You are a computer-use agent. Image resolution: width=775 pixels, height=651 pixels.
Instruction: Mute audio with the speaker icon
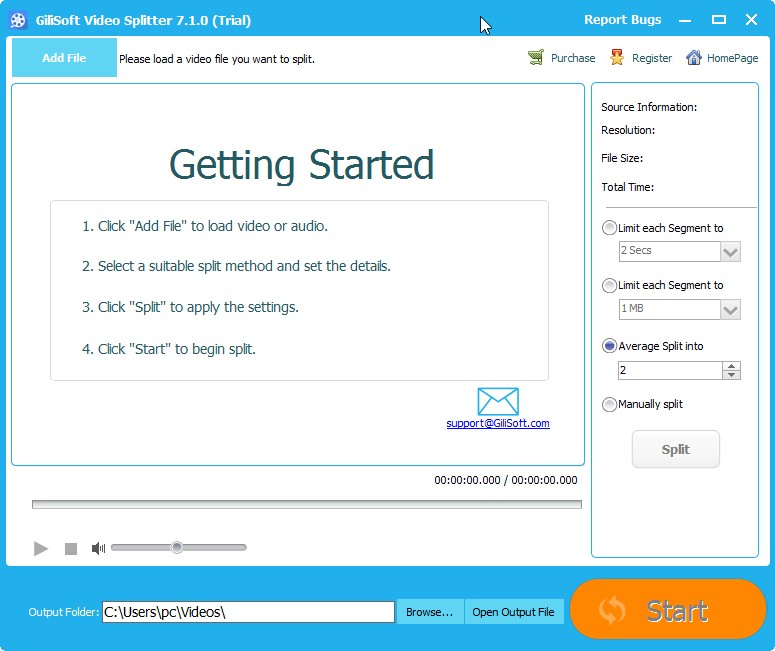(x=98, y=548)
